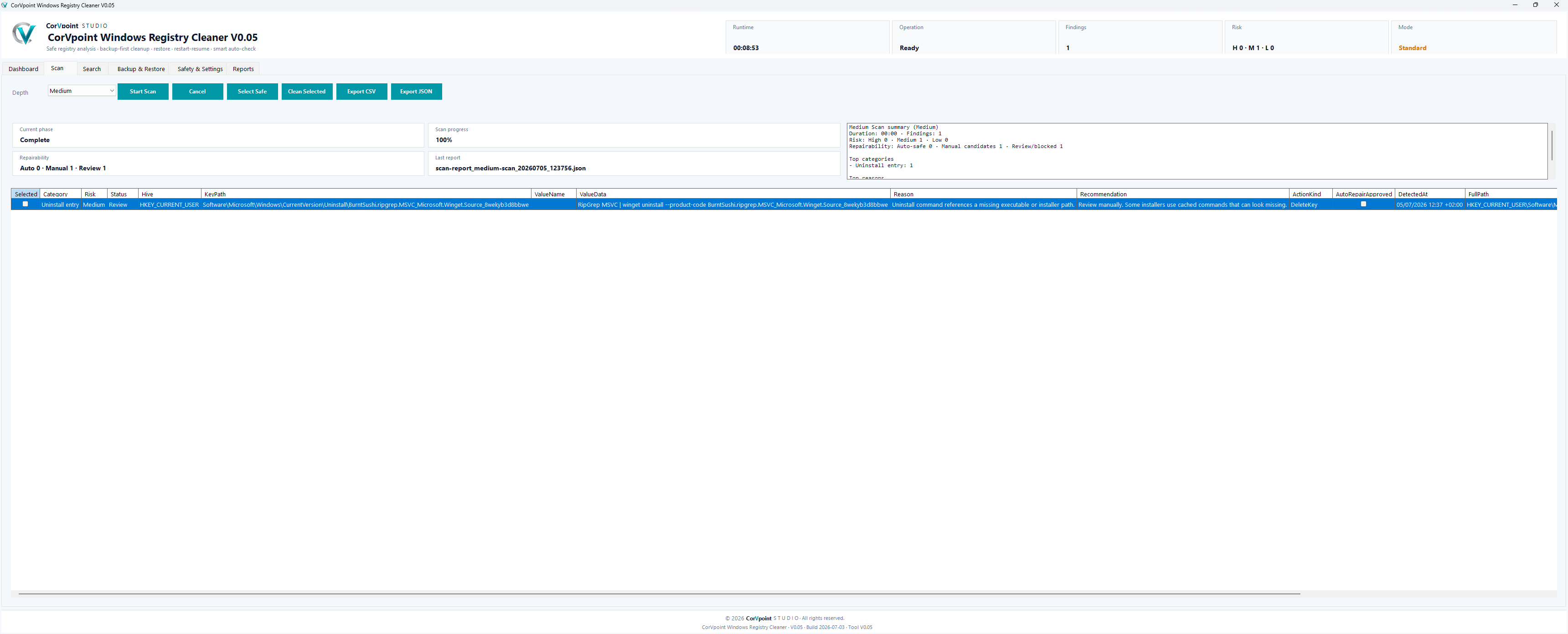Click the Risk value 'H 0 · M 1 · L 0'

tap(1253, 47)
